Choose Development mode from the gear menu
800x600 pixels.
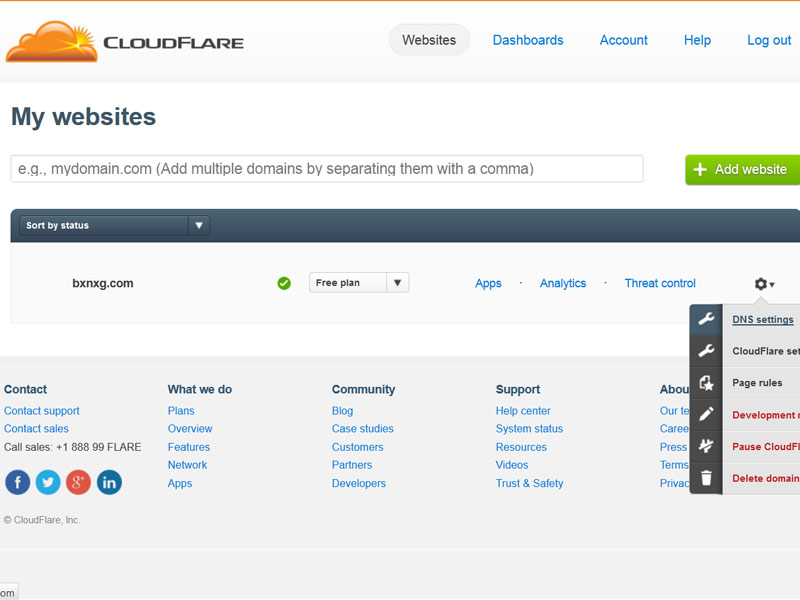pyautogui.click(x=766, y=415)
